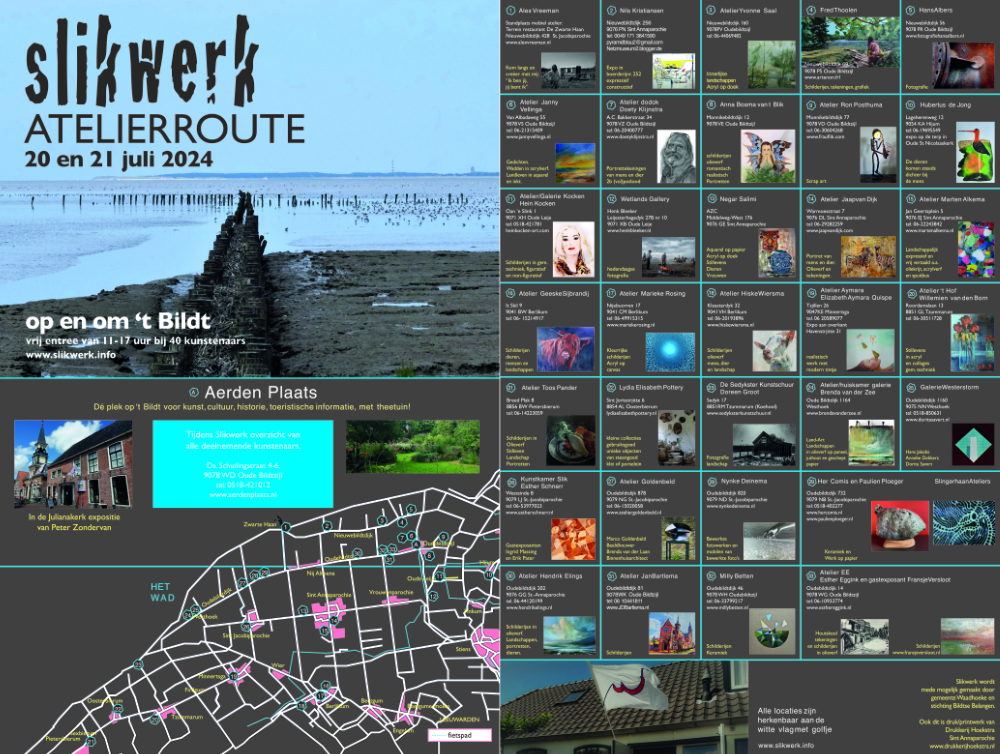Screen dimensions: 1000x754
Task: Click the number 9 circle beside Atelier Ron Posthuma
Action: pyautogui.click(x=811, y=105)
